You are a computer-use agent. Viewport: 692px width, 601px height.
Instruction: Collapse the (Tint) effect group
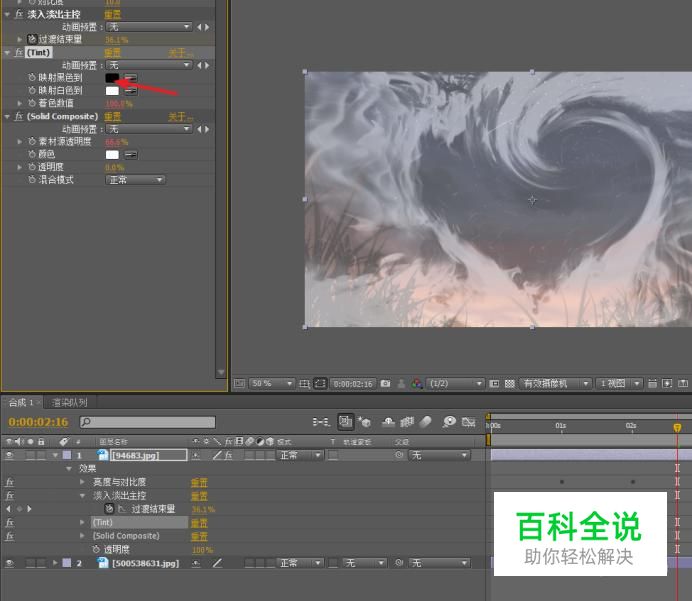coord(7,53)
